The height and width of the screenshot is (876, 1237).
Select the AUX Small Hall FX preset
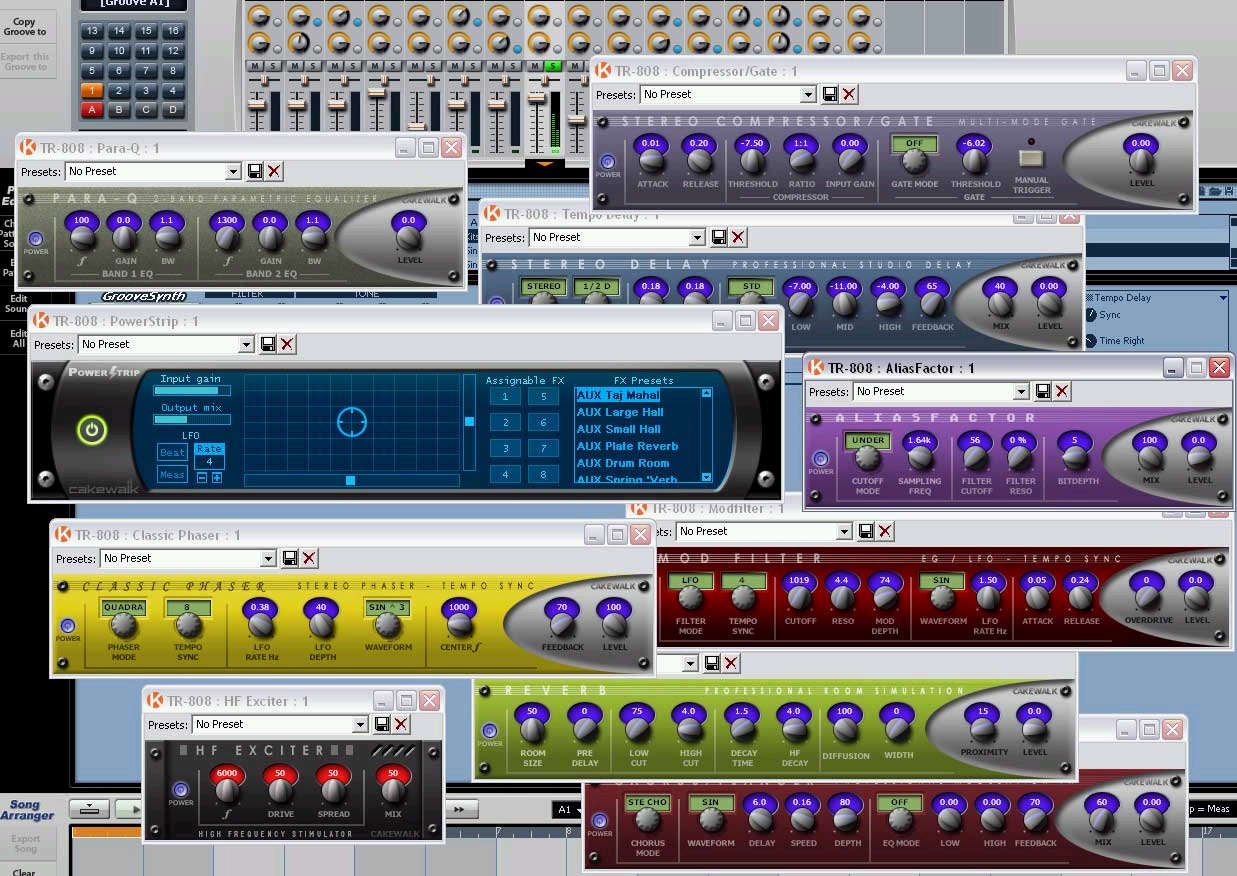619,429
